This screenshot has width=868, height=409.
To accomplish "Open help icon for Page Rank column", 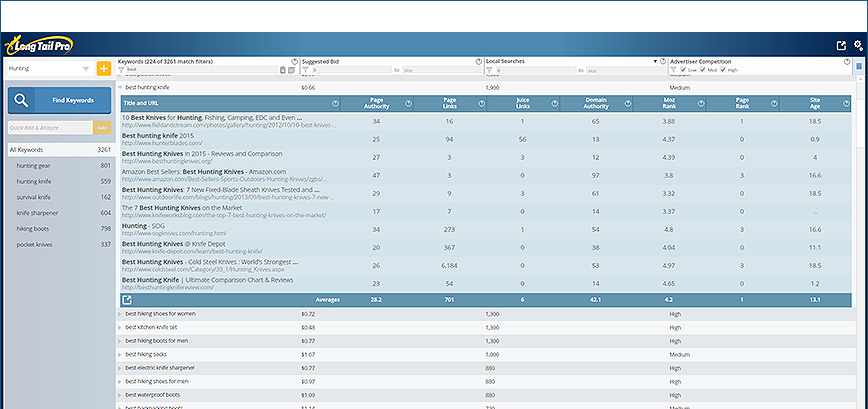I will pos(773,103).
